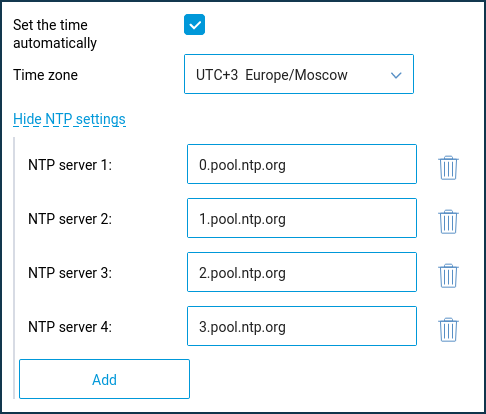The image size is (486, 414).
Task: Select the UTC+3 Europe/Moscow value text
Action: click(272, 75)
